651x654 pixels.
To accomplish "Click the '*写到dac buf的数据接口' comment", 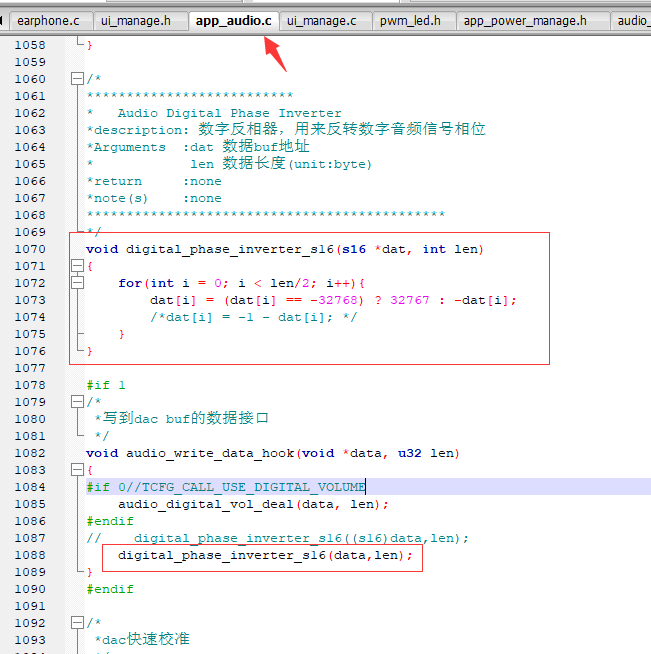I will pyautogui.click(x=181, y=418).
